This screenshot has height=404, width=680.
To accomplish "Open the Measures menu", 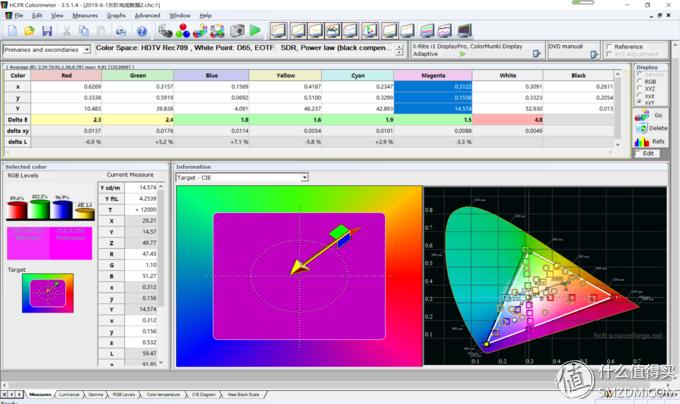I will coord(85,16).
